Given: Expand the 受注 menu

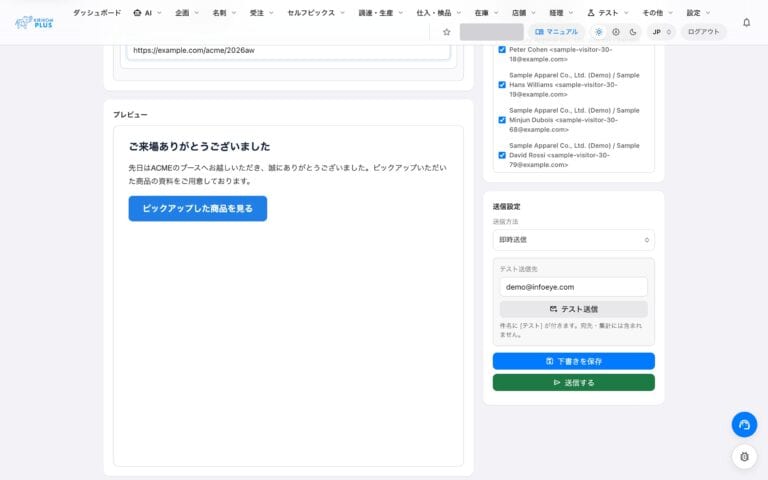Looking at the screenshot, I should coord(262,13).
